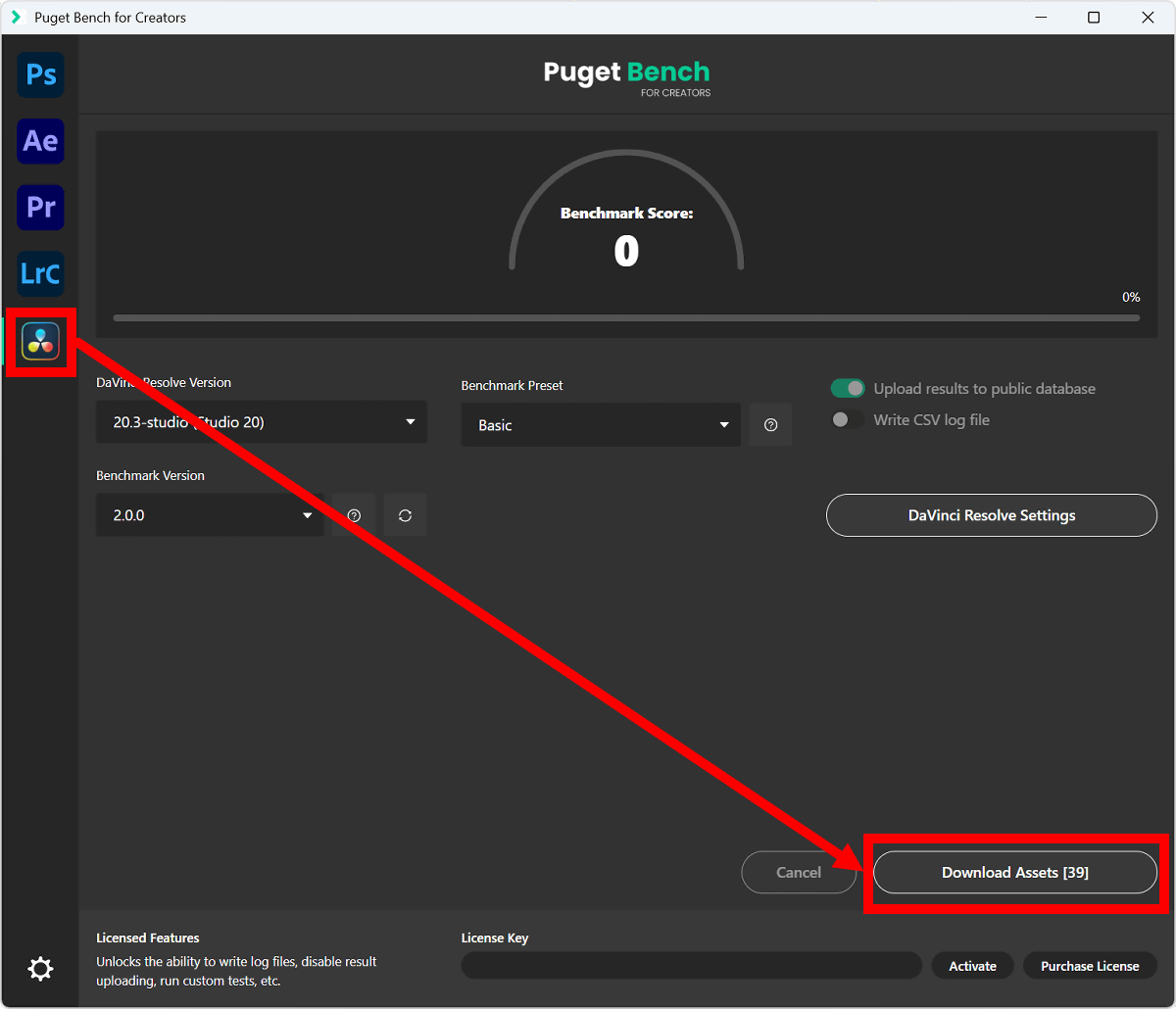Open the Purchase License link

point(1090,966)
